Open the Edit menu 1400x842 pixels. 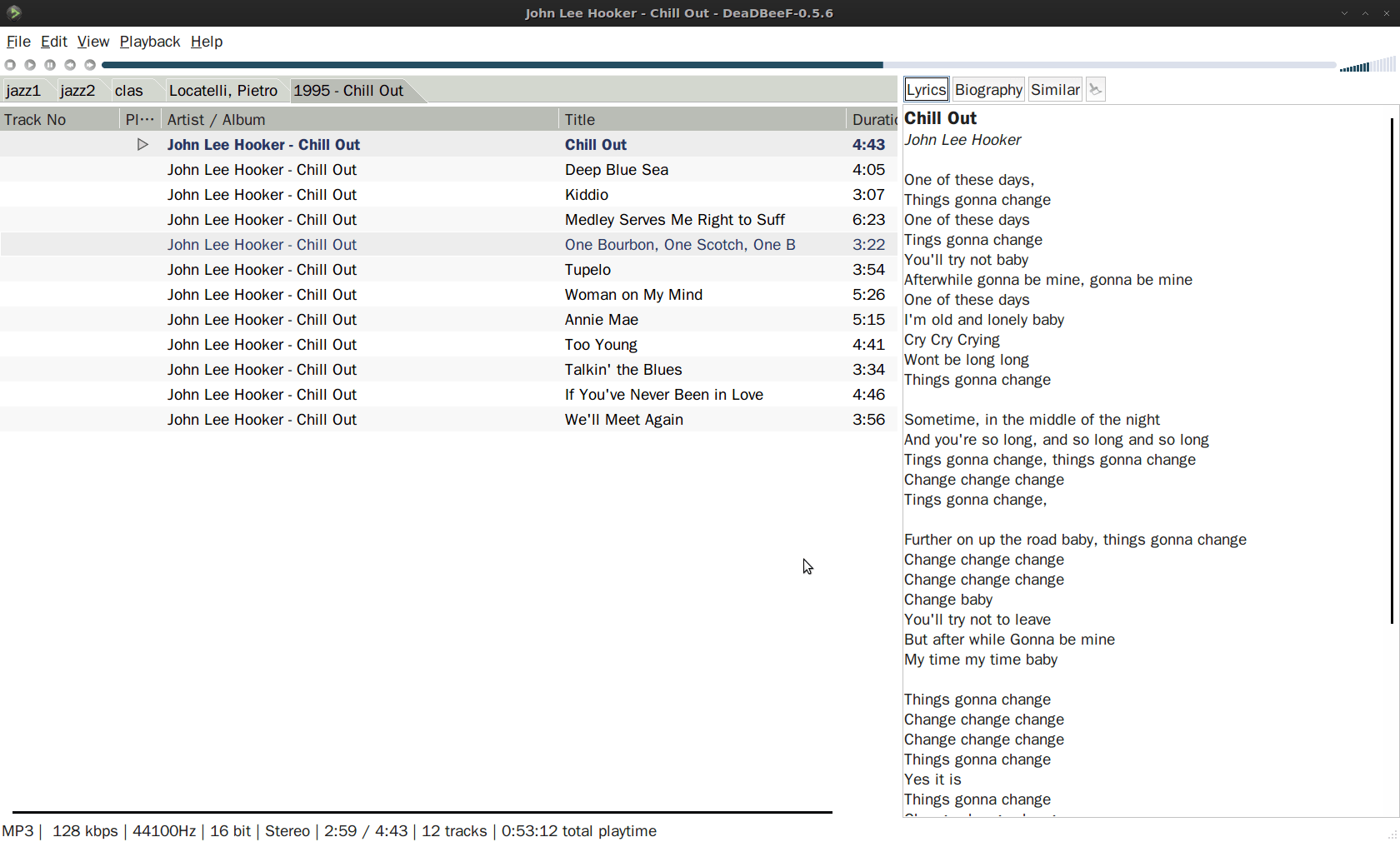[54, 42]
